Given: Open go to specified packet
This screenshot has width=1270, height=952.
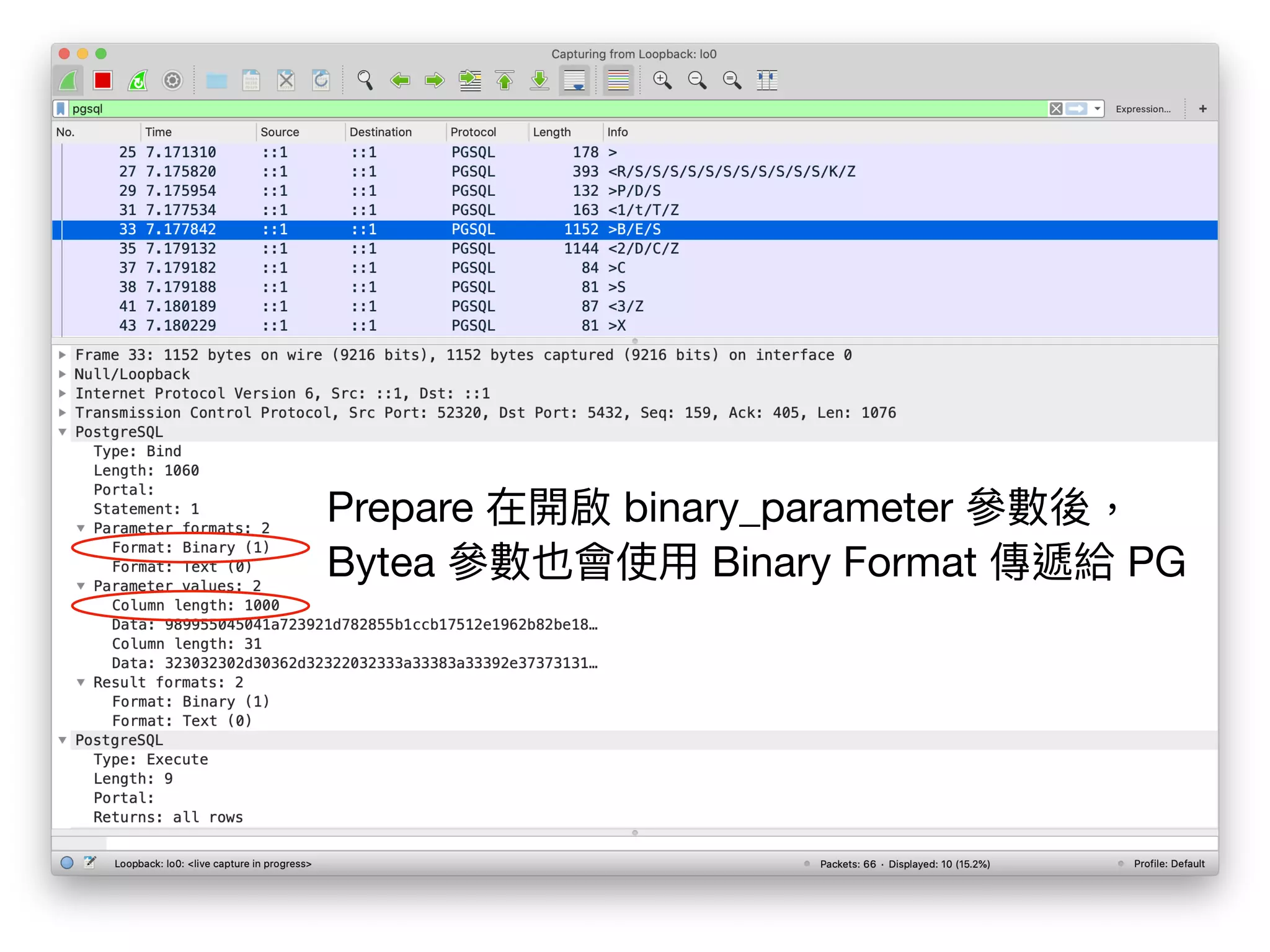Looking at the screenshot, I should point(470,81).
